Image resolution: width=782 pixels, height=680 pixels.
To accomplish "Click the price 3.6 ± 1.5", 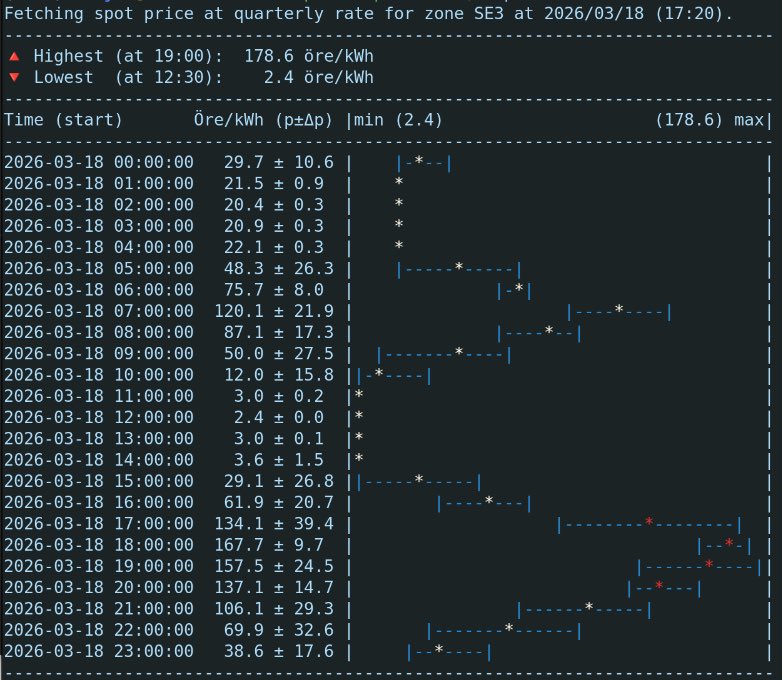I will coord(279,460).
